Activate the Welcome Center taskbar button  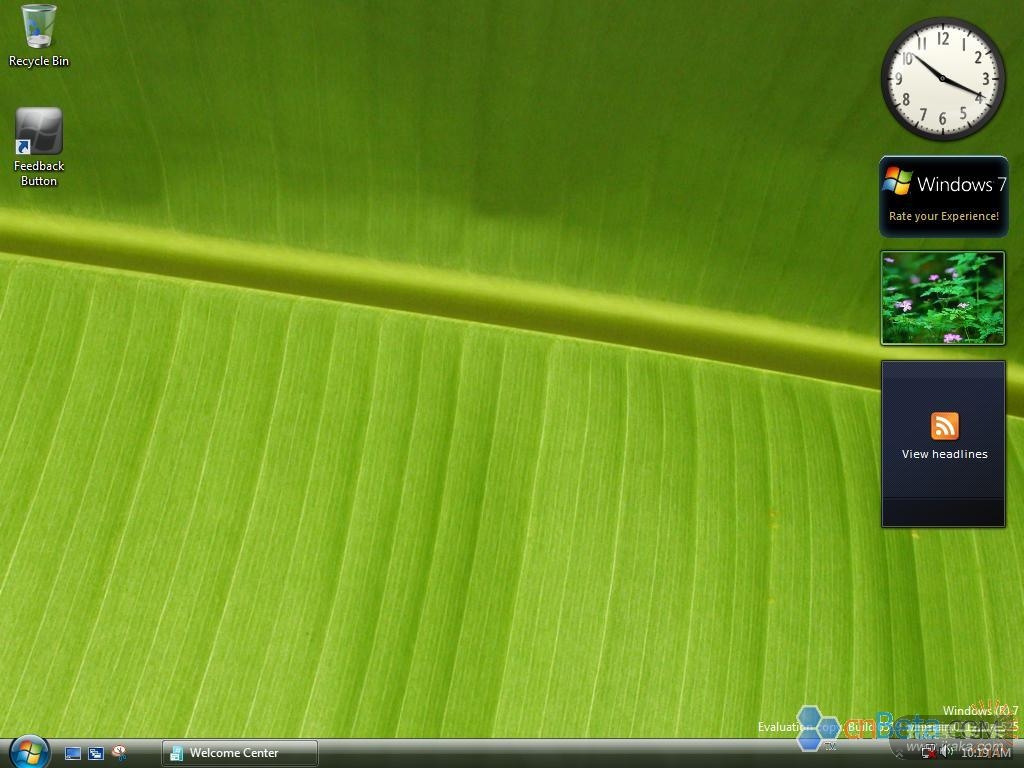(x=240, y=753)
